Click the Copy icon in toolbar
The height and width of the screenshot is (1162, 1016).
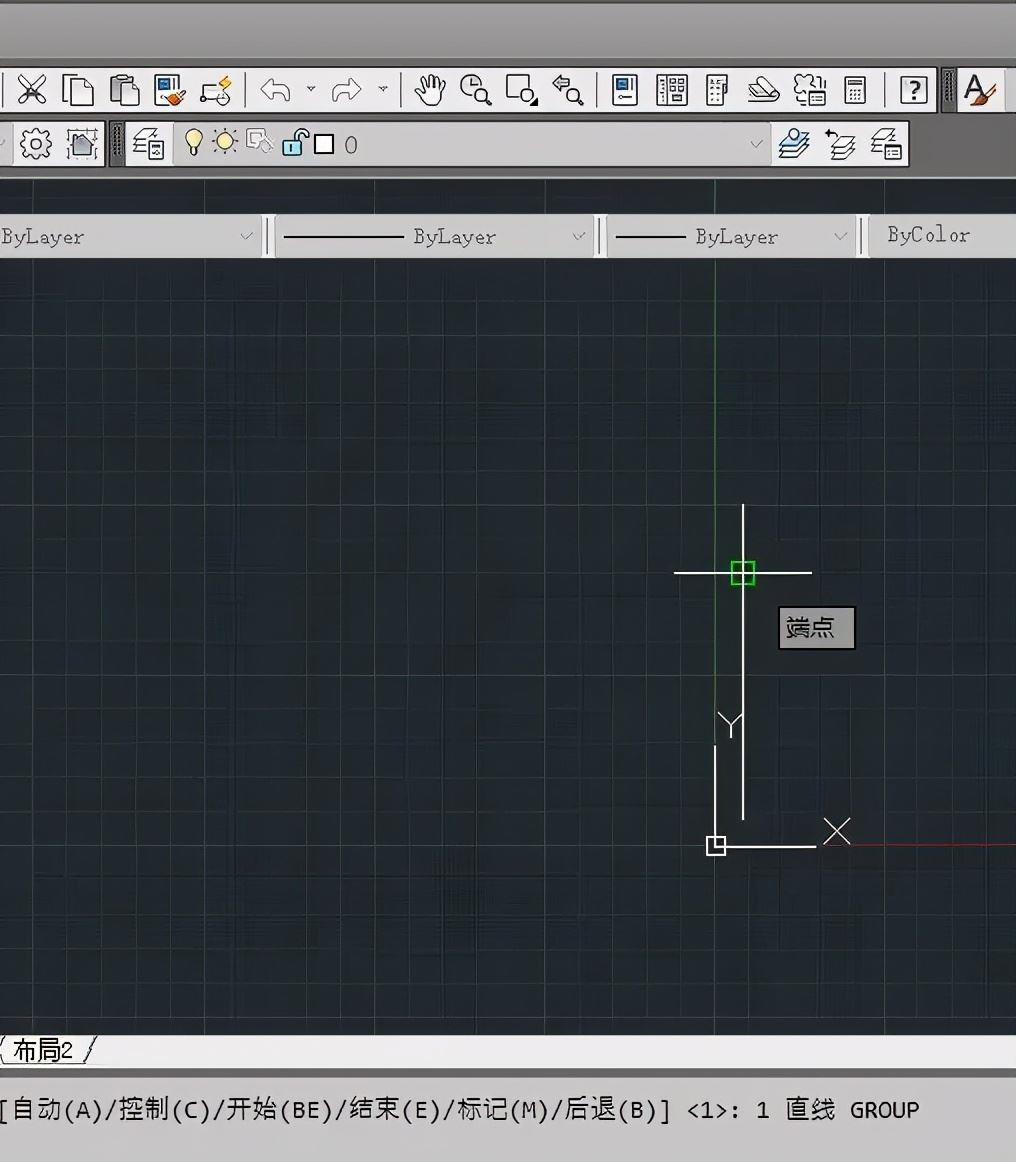coord(78,90)
